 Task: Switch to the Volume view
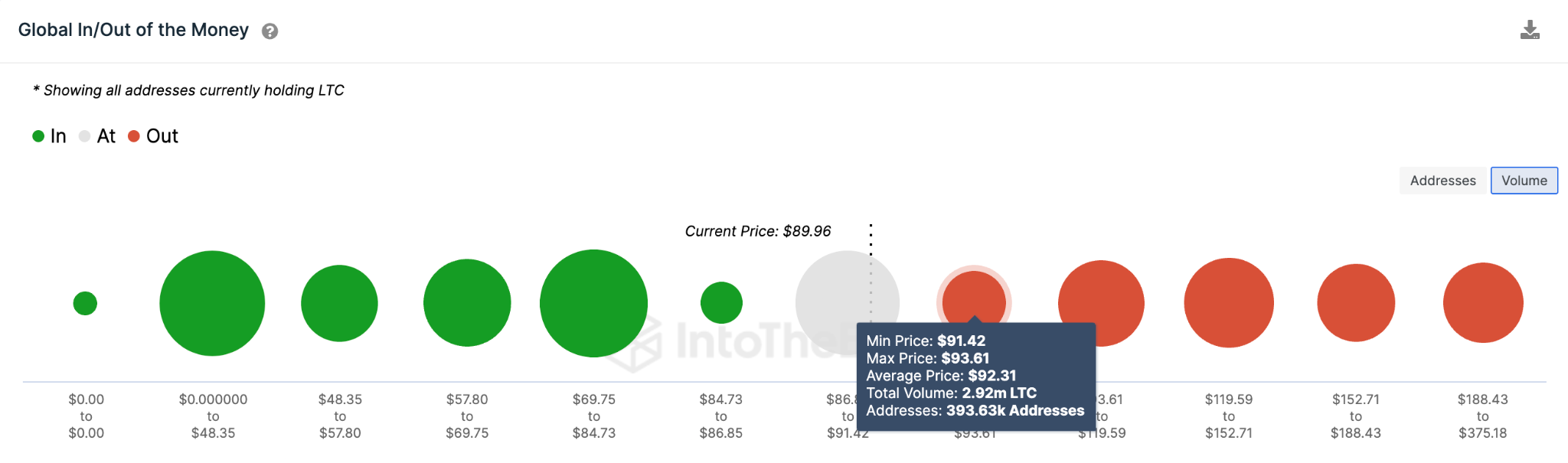1524,181
